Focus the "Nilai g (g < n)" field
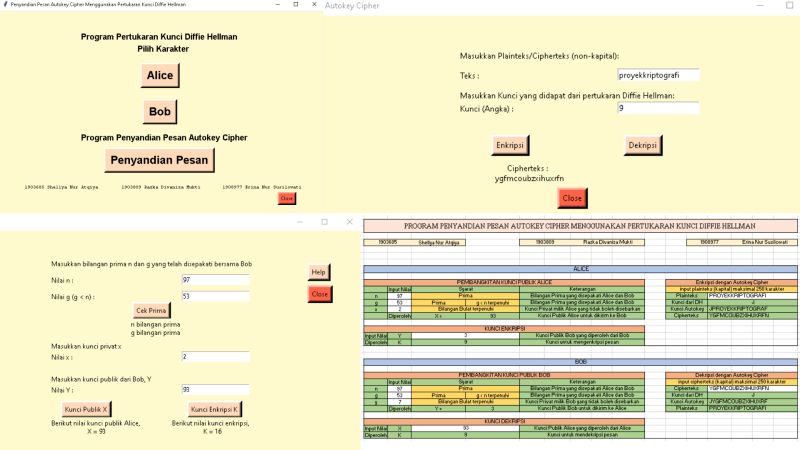800x450 pixels. point(216,296)
